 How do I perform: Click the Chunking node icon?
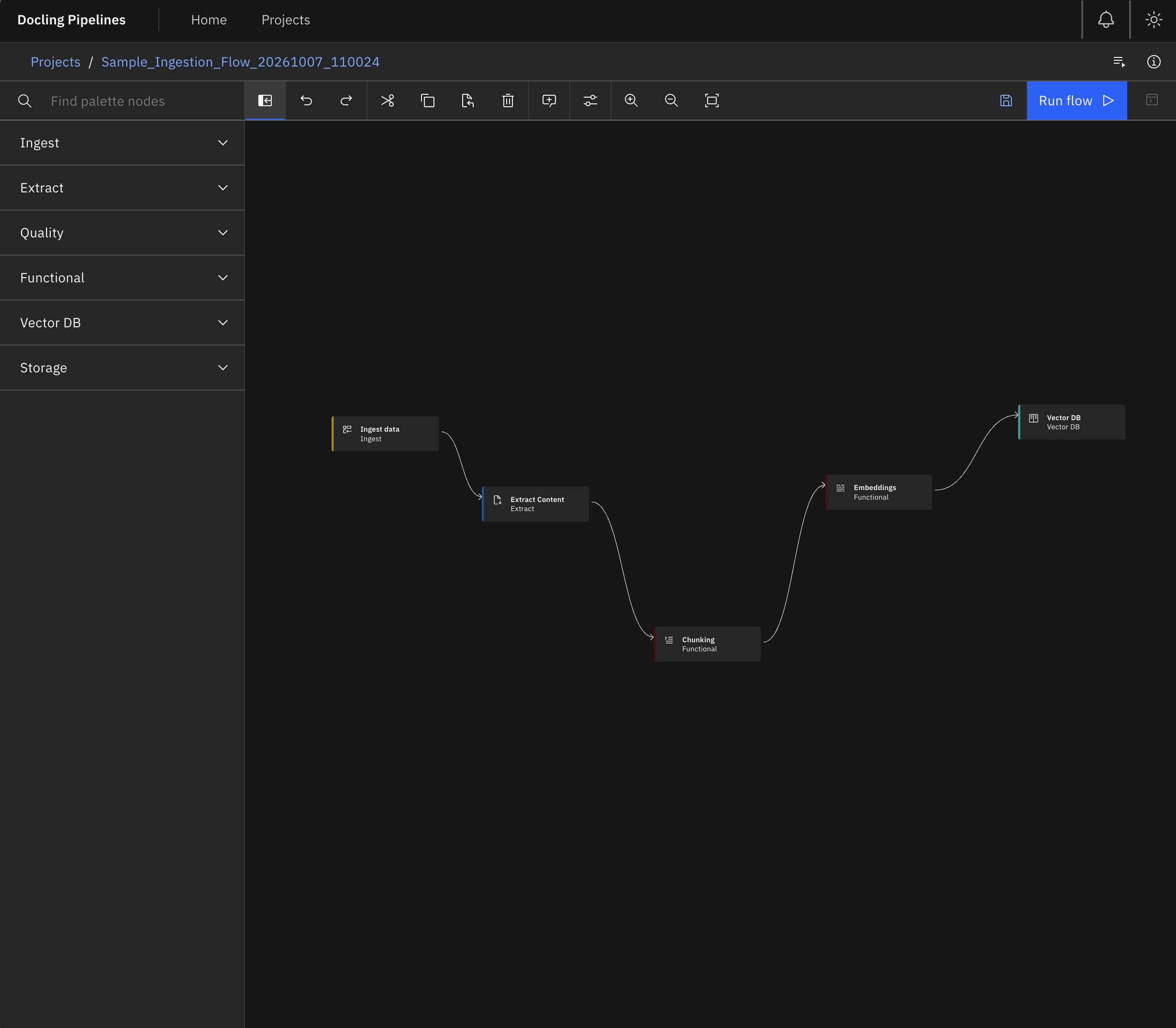click(669, 640)
